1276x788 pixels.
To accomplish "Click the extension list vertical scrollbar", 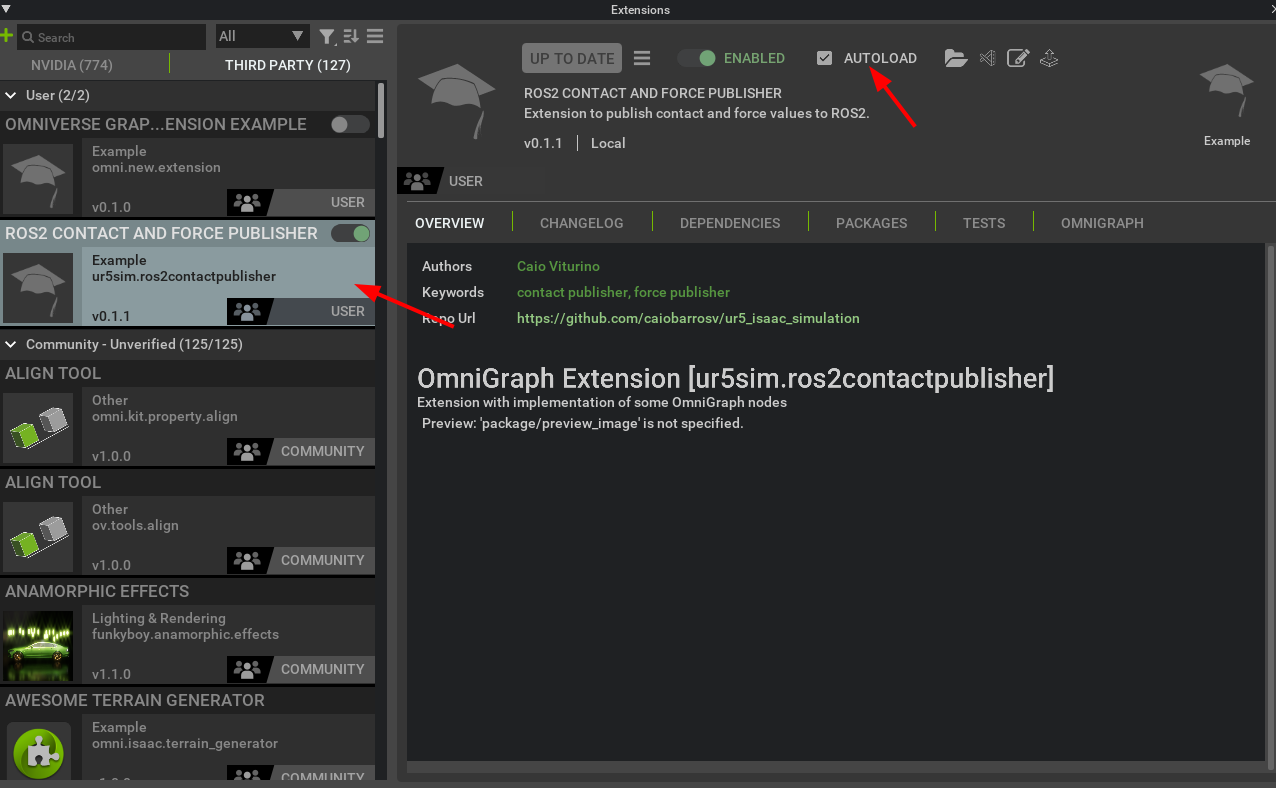I will click(x=381, y=111).
